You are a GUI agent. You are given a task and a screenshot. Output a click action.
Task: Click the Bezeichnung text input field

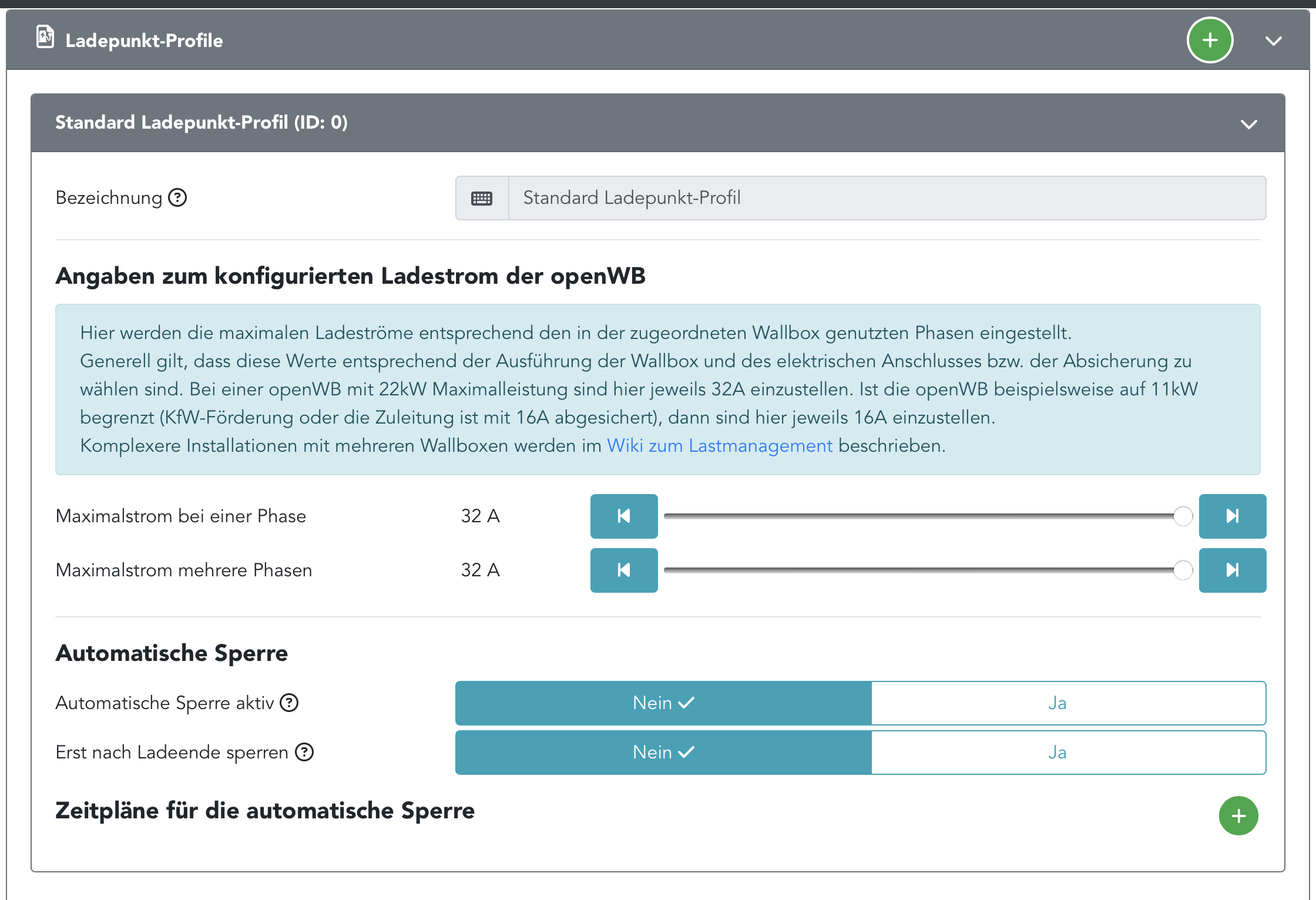click(886, 199)
